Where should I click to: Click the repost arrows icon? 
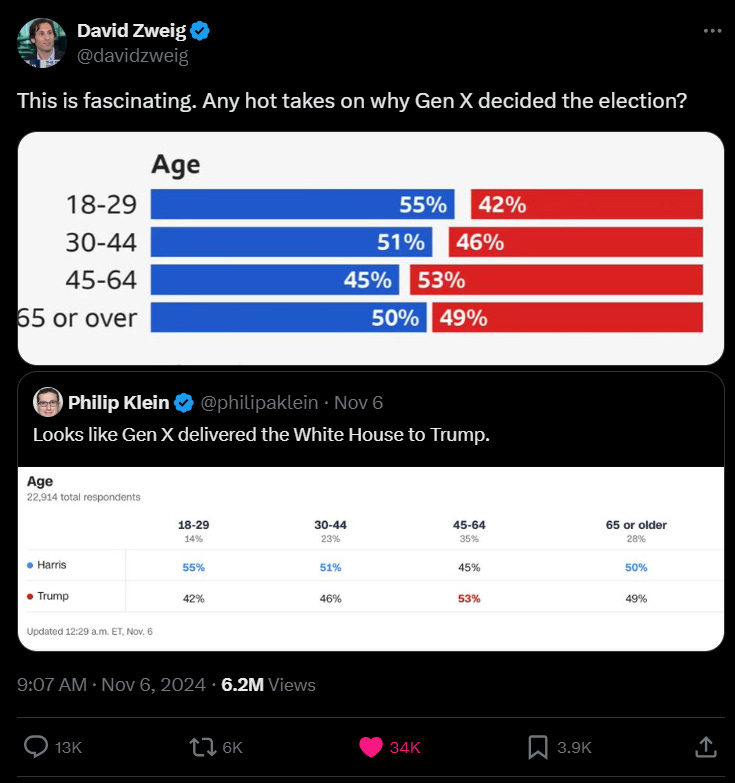[202, 747]
